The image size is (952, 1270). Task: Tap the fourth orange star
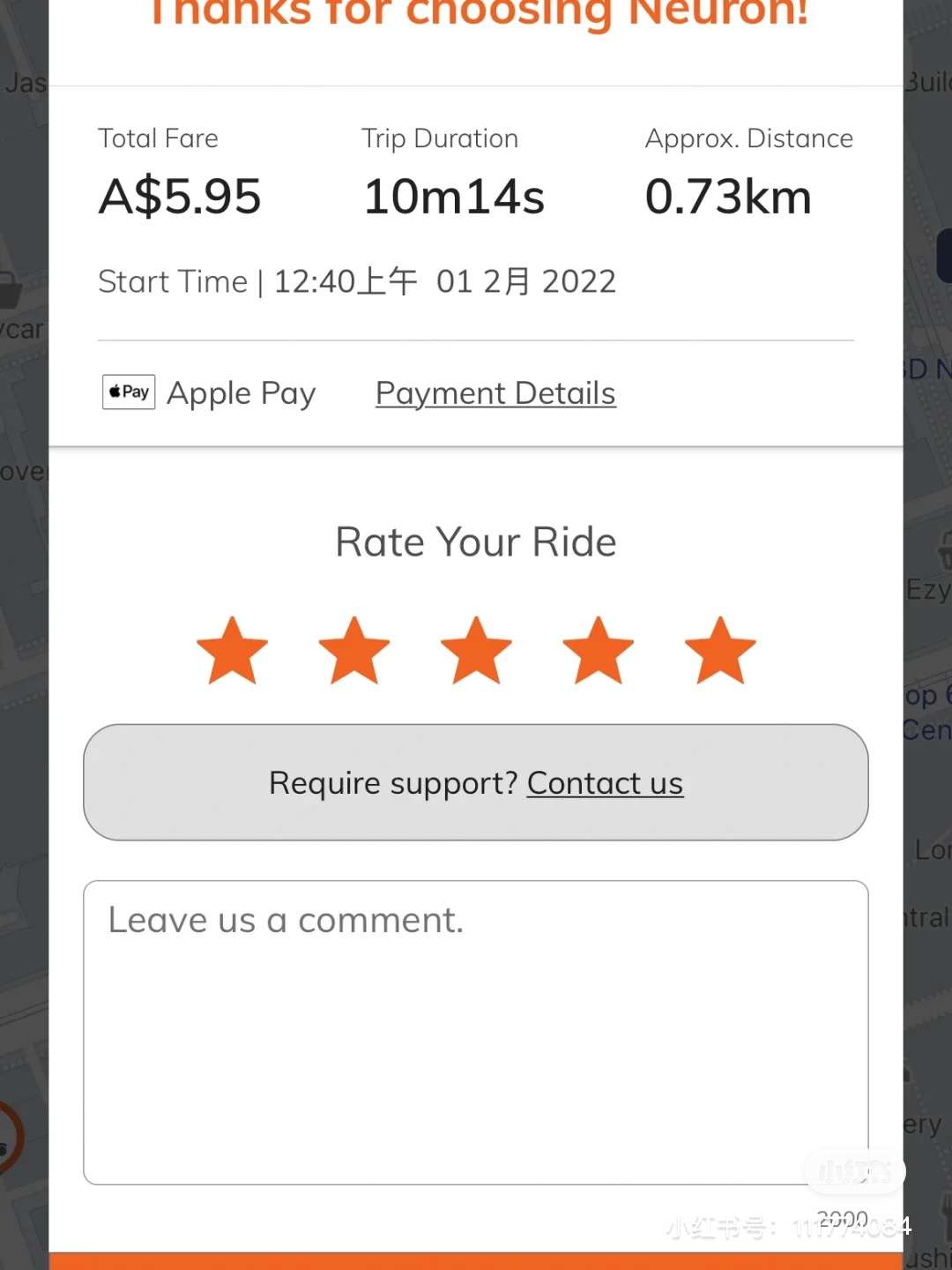pos(599,651)
